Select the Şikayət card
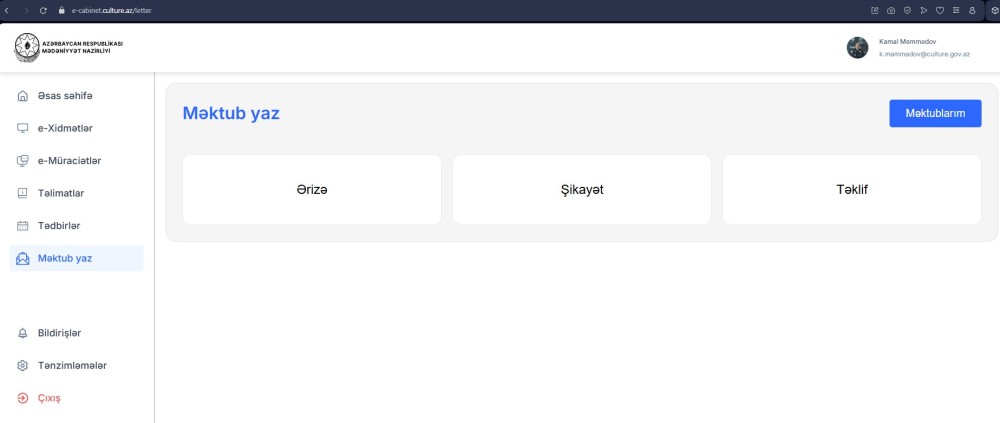 click(x=582, y=189)
